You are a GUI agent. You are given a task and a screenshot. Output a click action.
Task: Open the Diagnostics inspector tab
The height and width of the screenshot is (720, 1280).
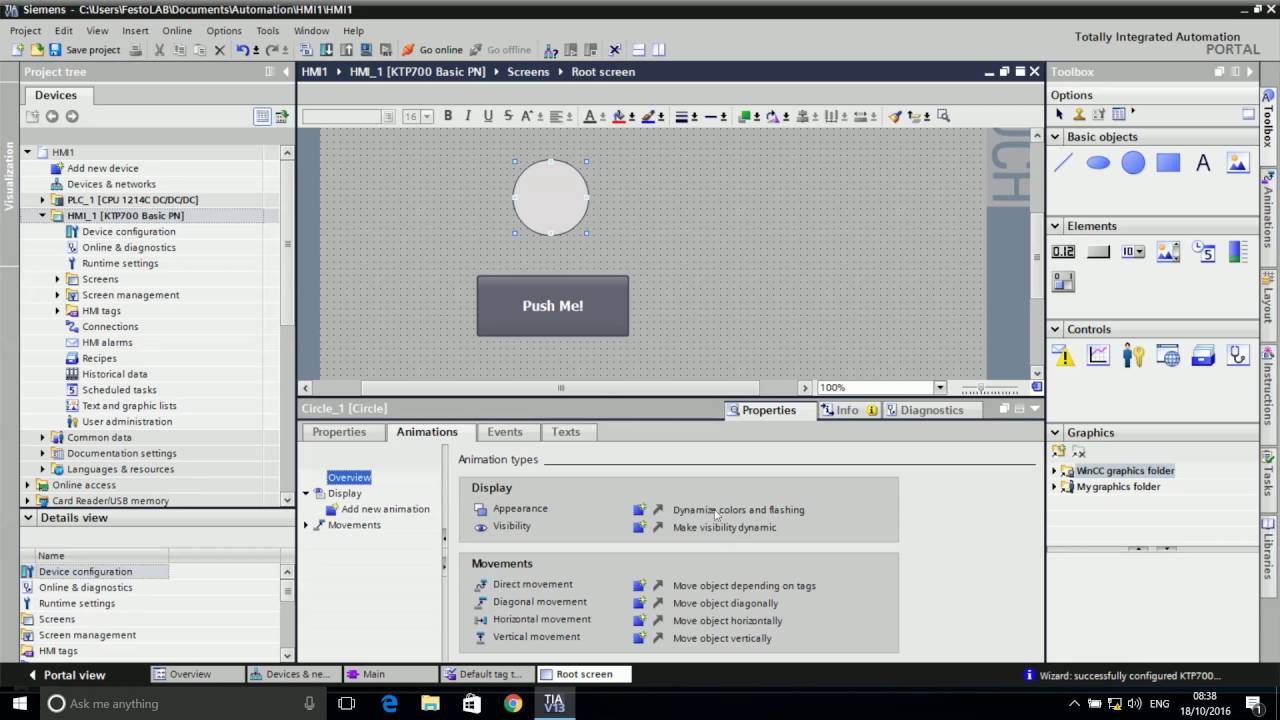click(x=931, y=410)
